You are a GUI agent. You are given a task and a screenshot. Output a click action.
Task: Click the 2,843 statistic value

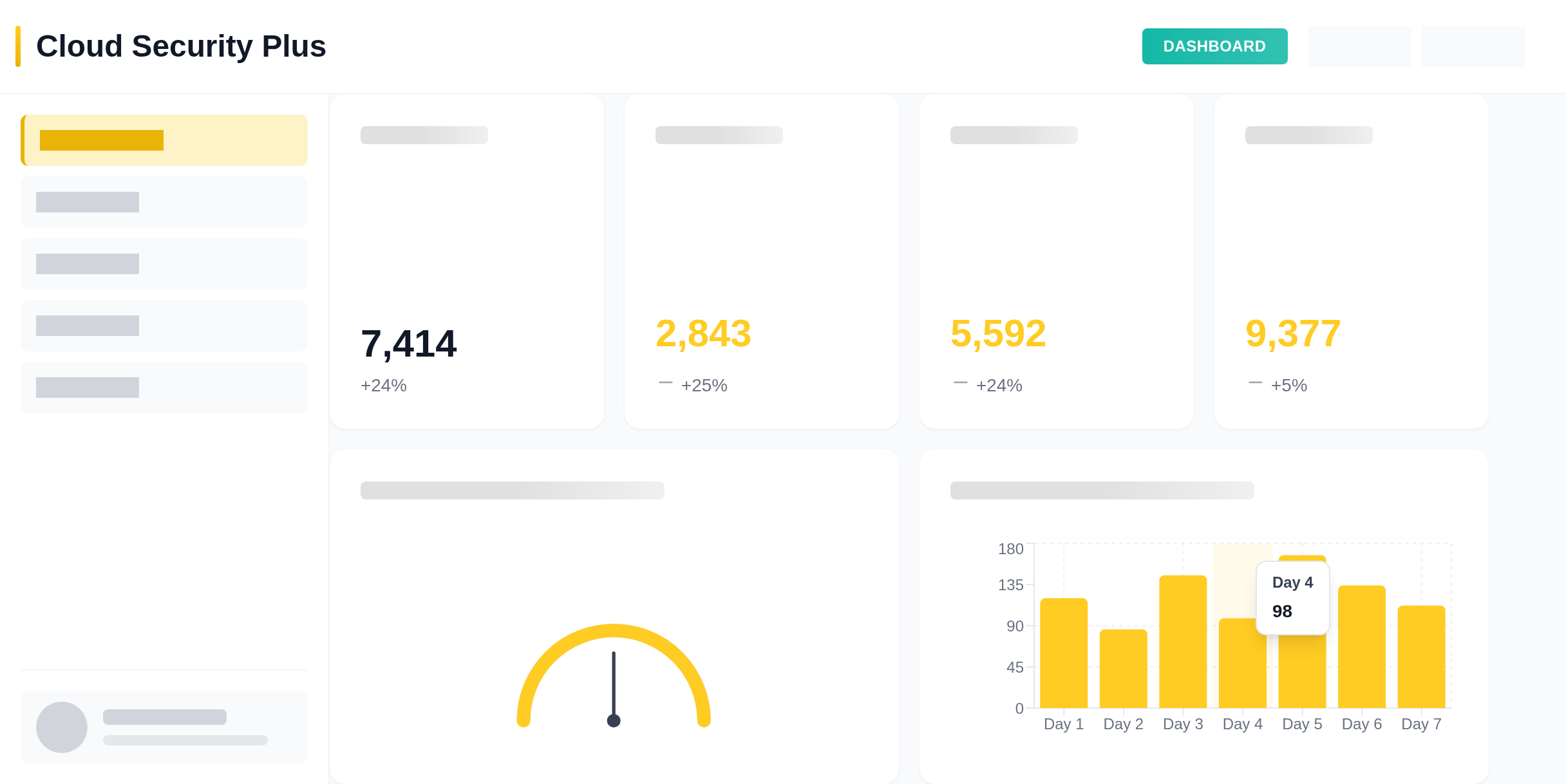click(x=703, y=333)
